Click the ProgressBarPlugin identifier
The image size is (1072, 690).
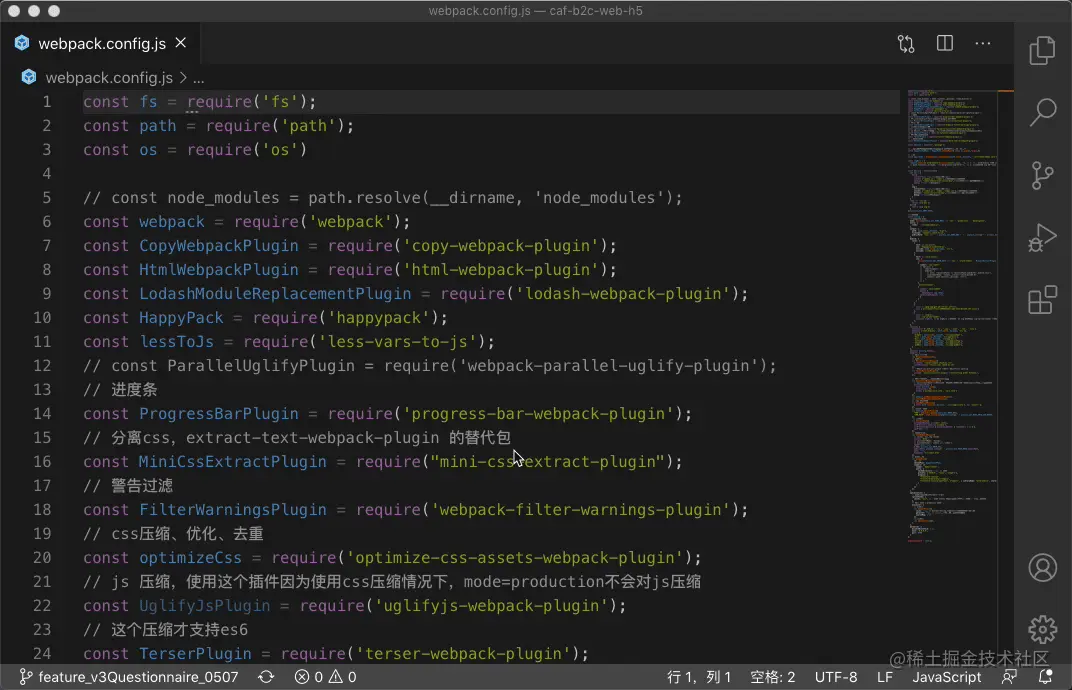click(x=219, y=414)
